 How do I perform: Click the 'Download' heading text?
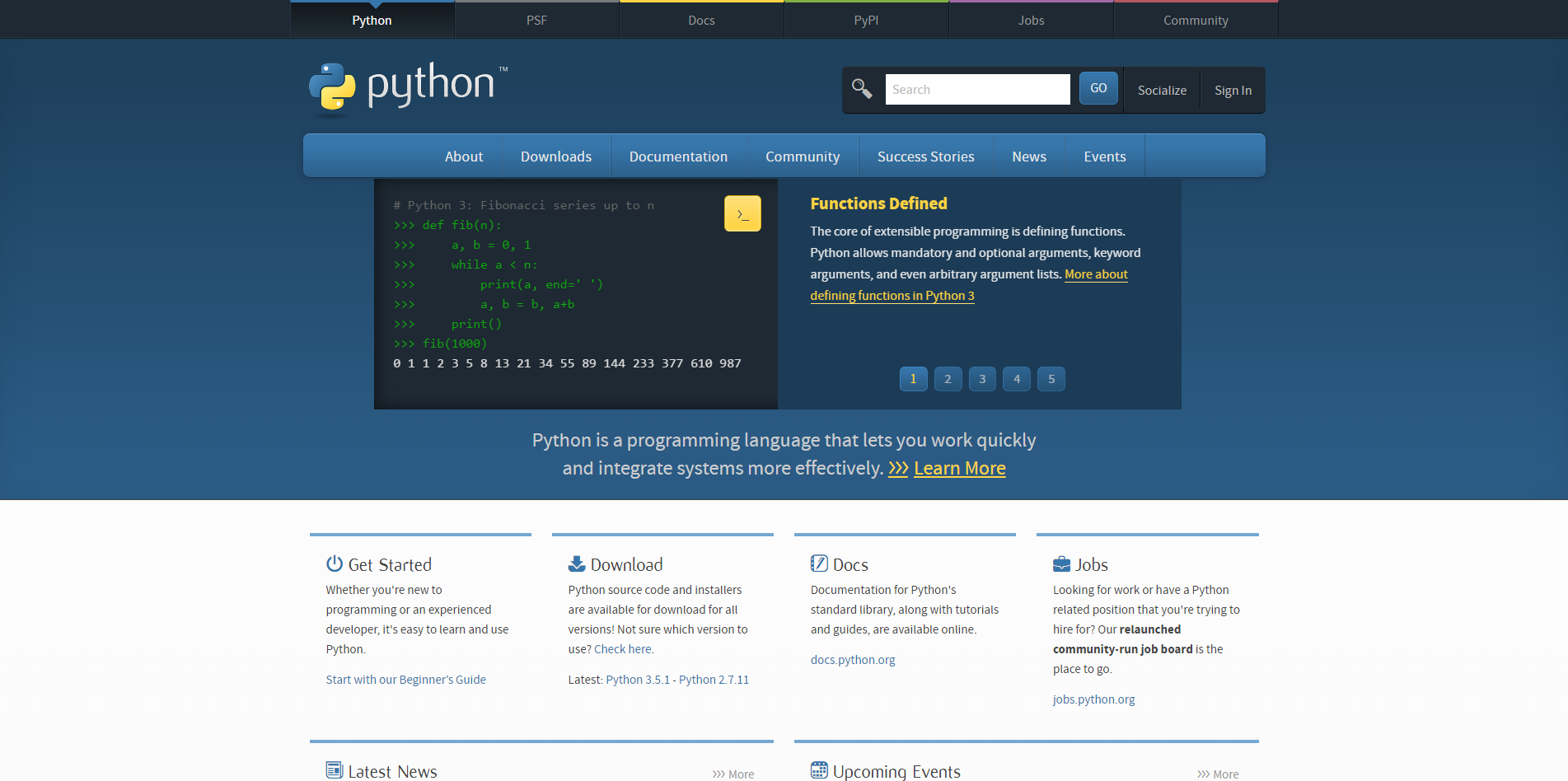coord(626,564)
